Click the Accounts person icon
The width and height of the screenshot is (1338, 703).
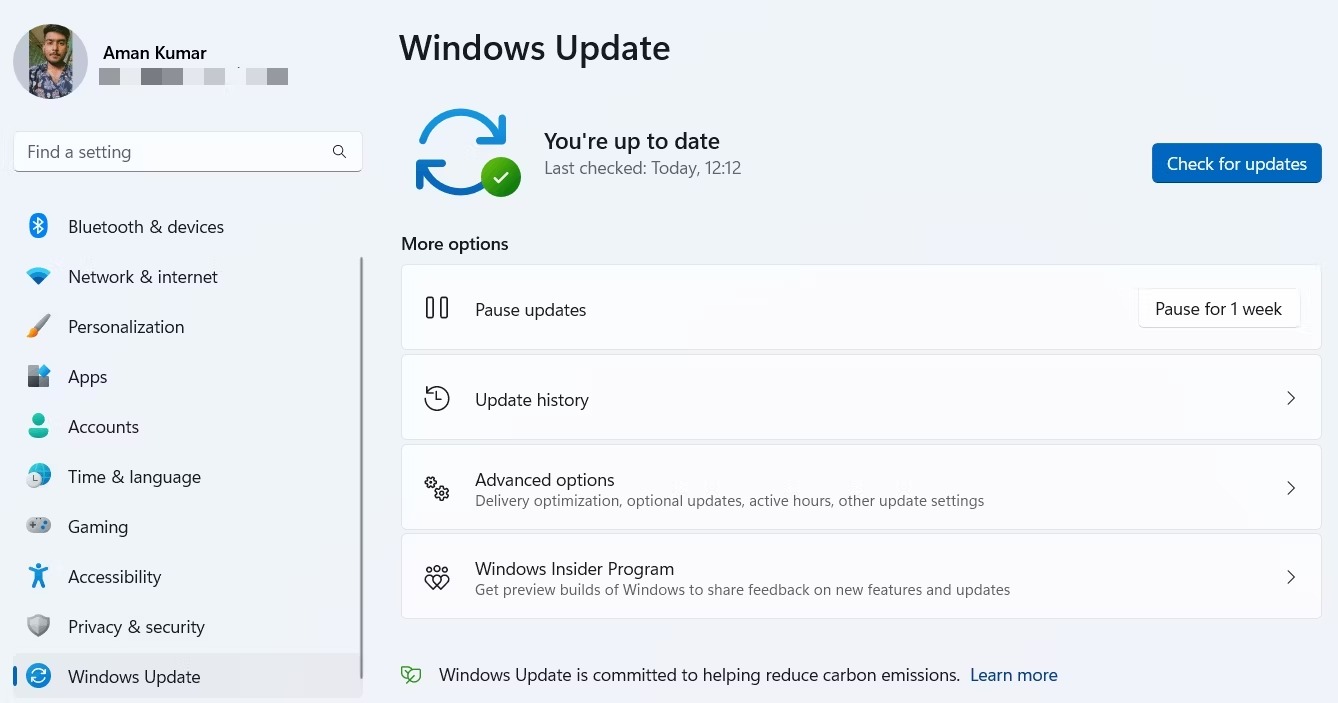coord(38,426)
